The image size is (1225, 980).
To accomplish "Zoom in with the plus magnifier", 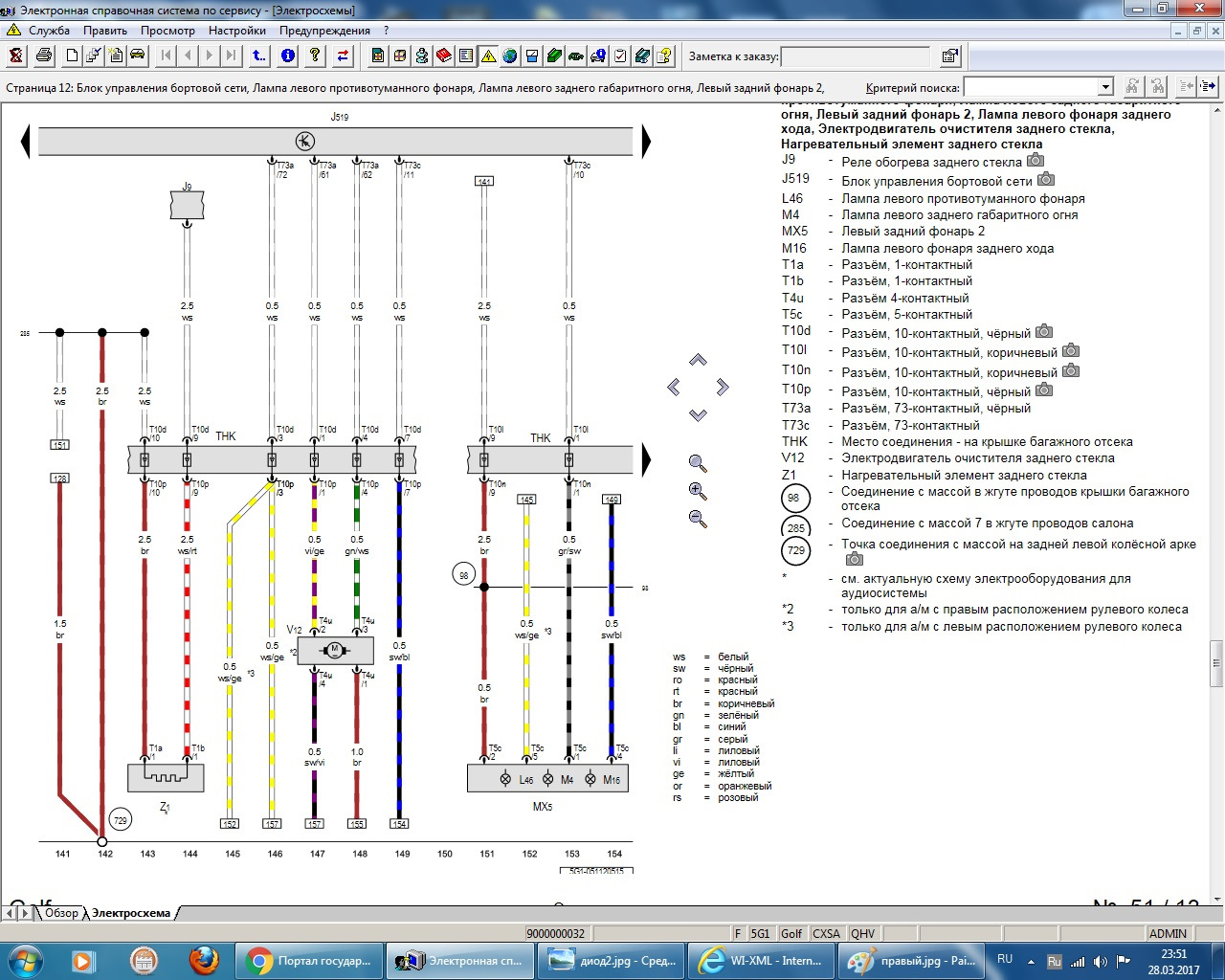I will [698, 492].
